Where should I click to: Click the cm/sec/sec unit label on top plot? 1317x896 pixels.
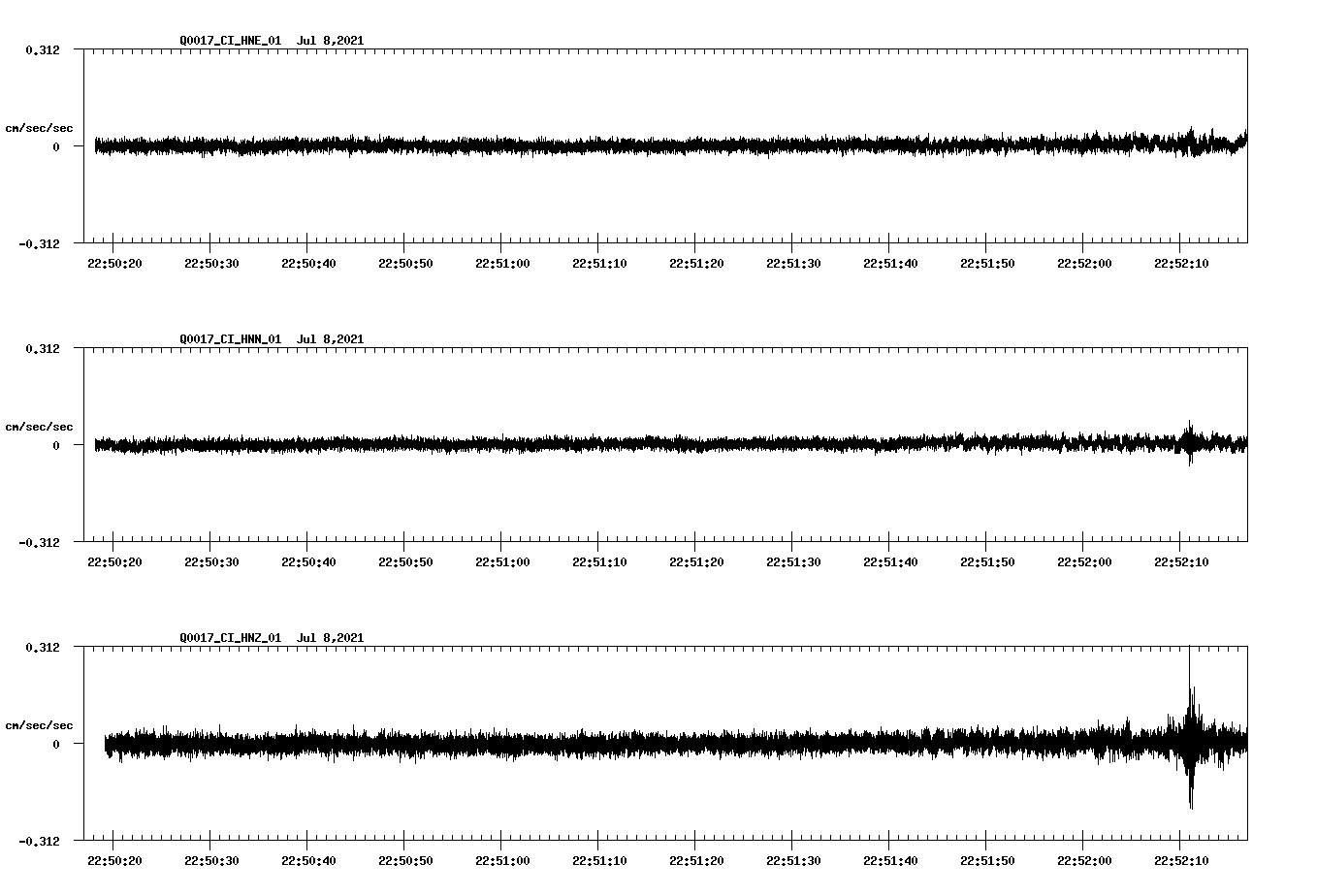point(39,127)
